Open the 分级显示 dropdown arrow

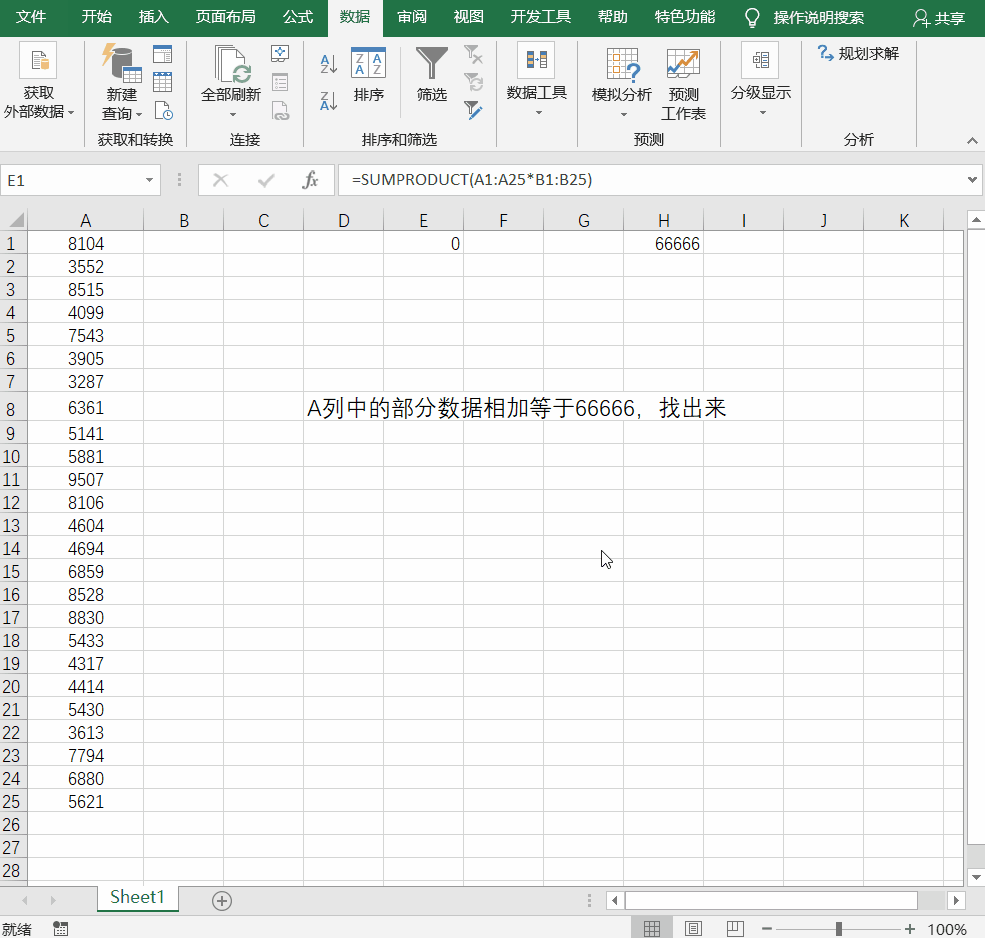tap(763, 113)
